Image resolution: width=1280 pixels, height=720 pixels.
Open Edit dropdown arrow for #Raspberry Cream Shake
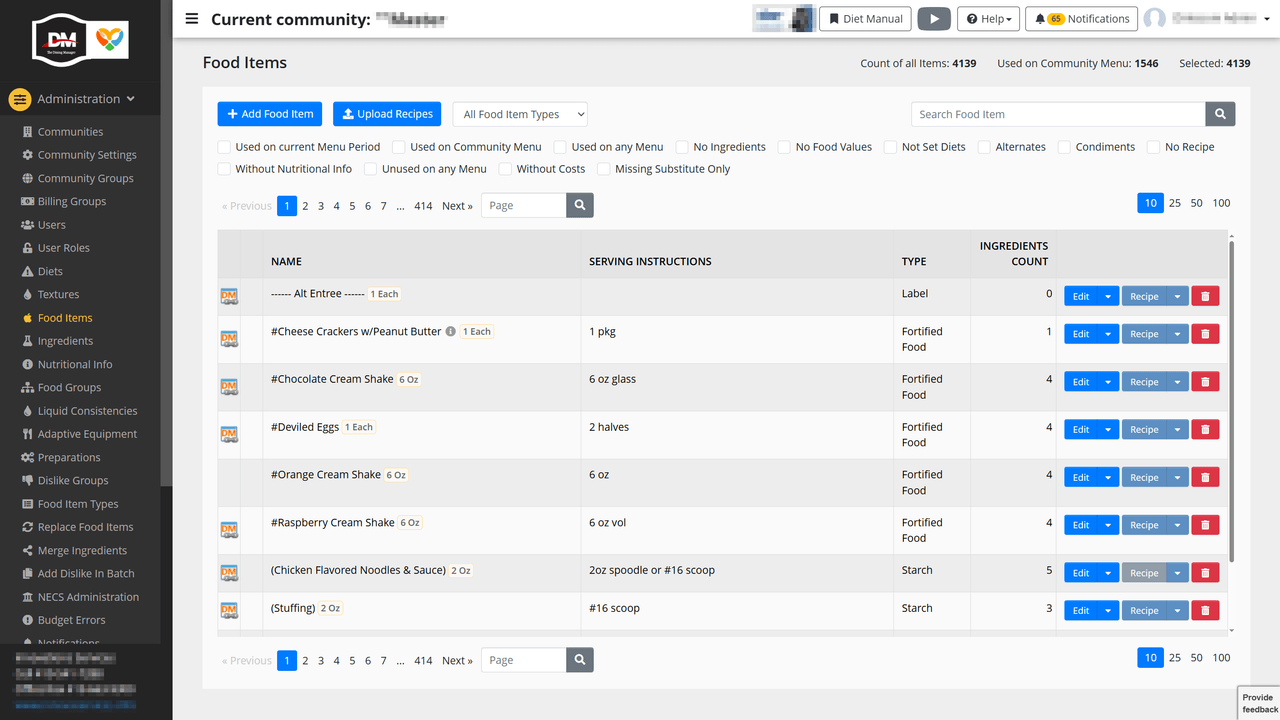tap(1108, 525)
